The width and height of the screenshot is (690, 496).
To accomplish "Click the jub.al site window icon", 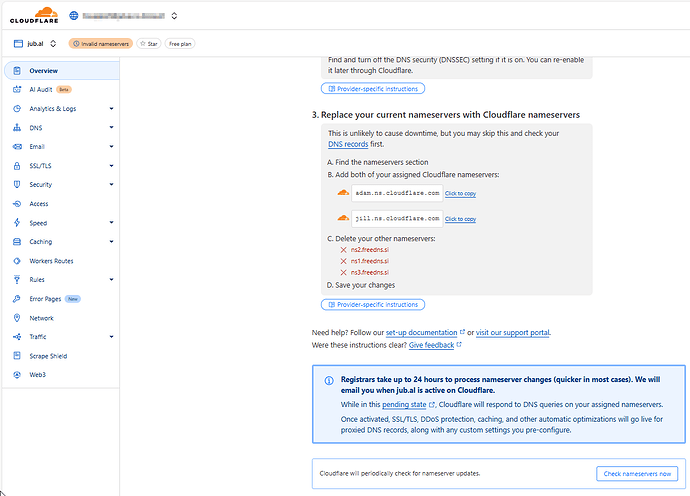I will (18, 44).
